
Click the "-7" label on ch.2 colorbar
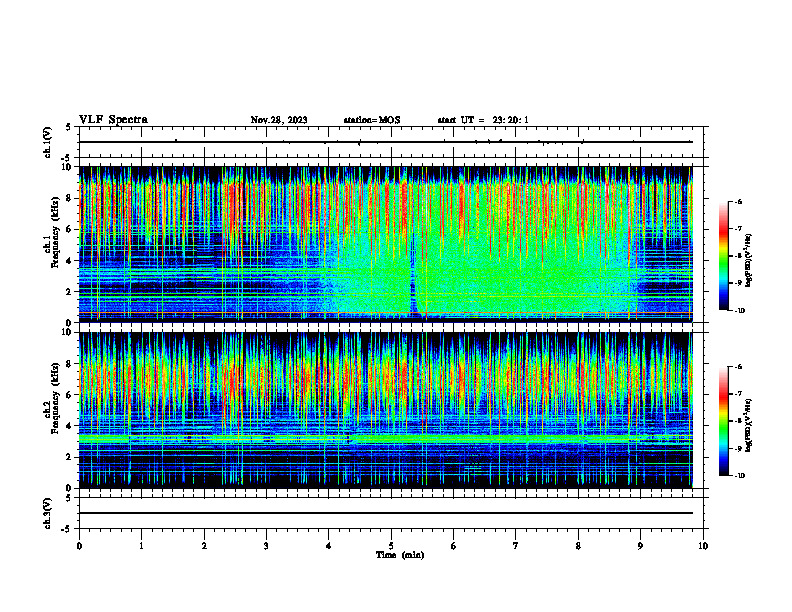(x=738, y=394)
